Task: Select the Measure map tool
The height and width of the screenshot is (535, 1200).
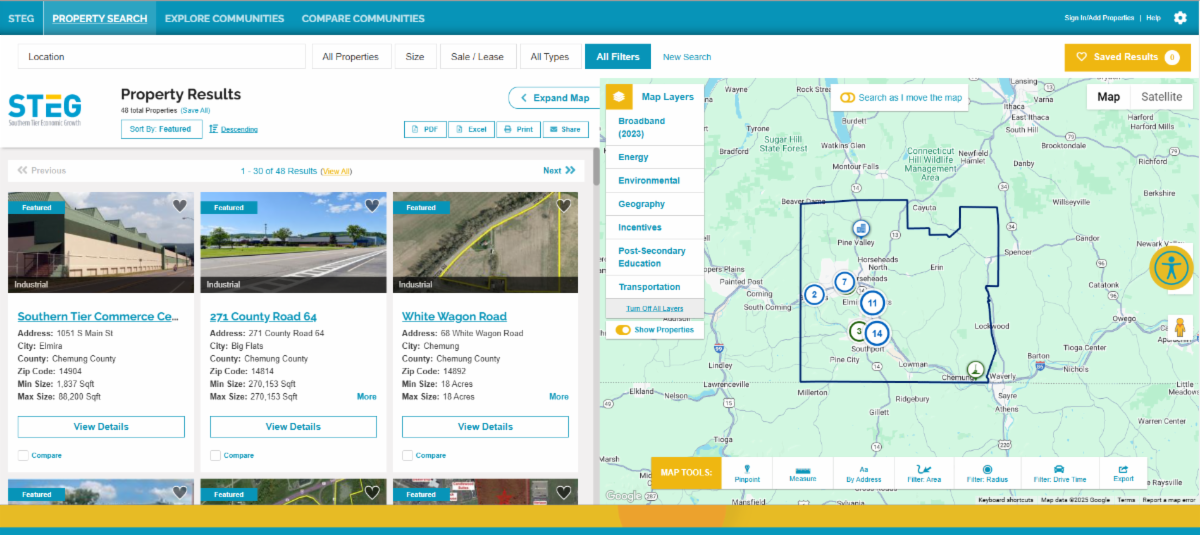Action: pos(802,473)
